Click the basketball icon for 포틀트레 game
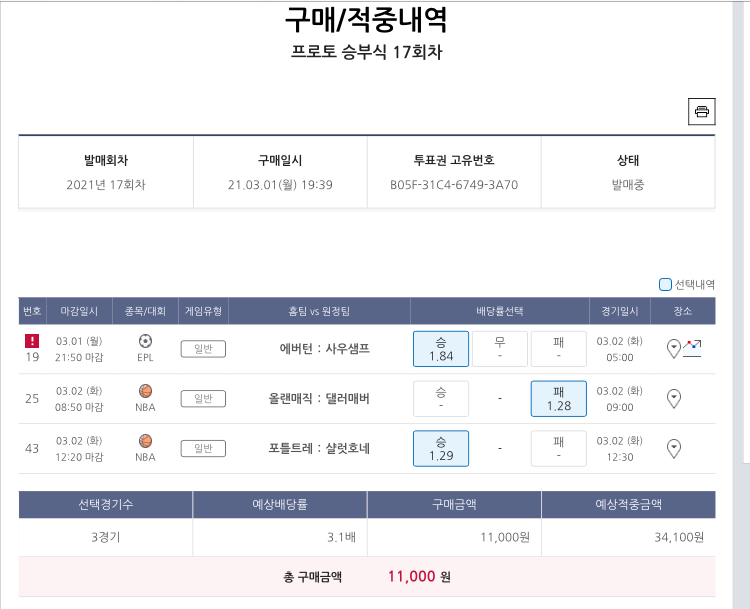 tap(145, 441)
